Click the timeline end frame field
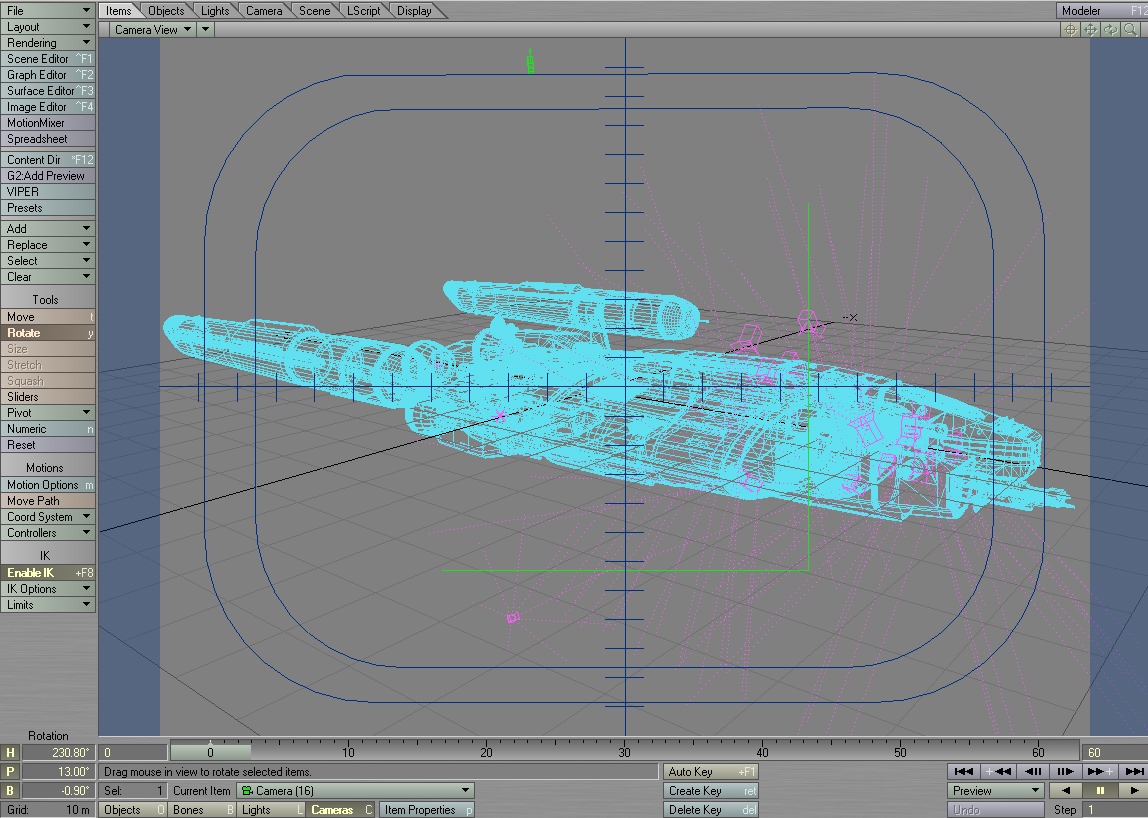This screenshot has width=1148, height=818. [x=1114, y=753]
